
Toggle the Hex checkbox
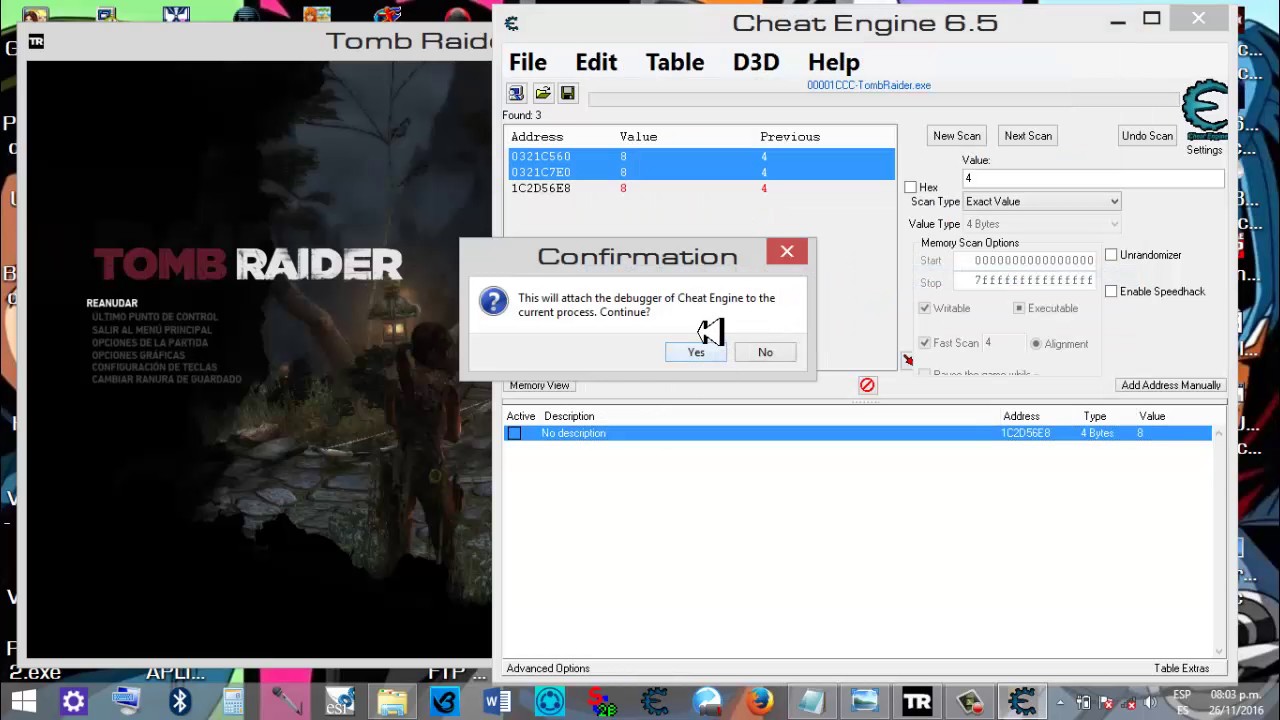(910, 187)
